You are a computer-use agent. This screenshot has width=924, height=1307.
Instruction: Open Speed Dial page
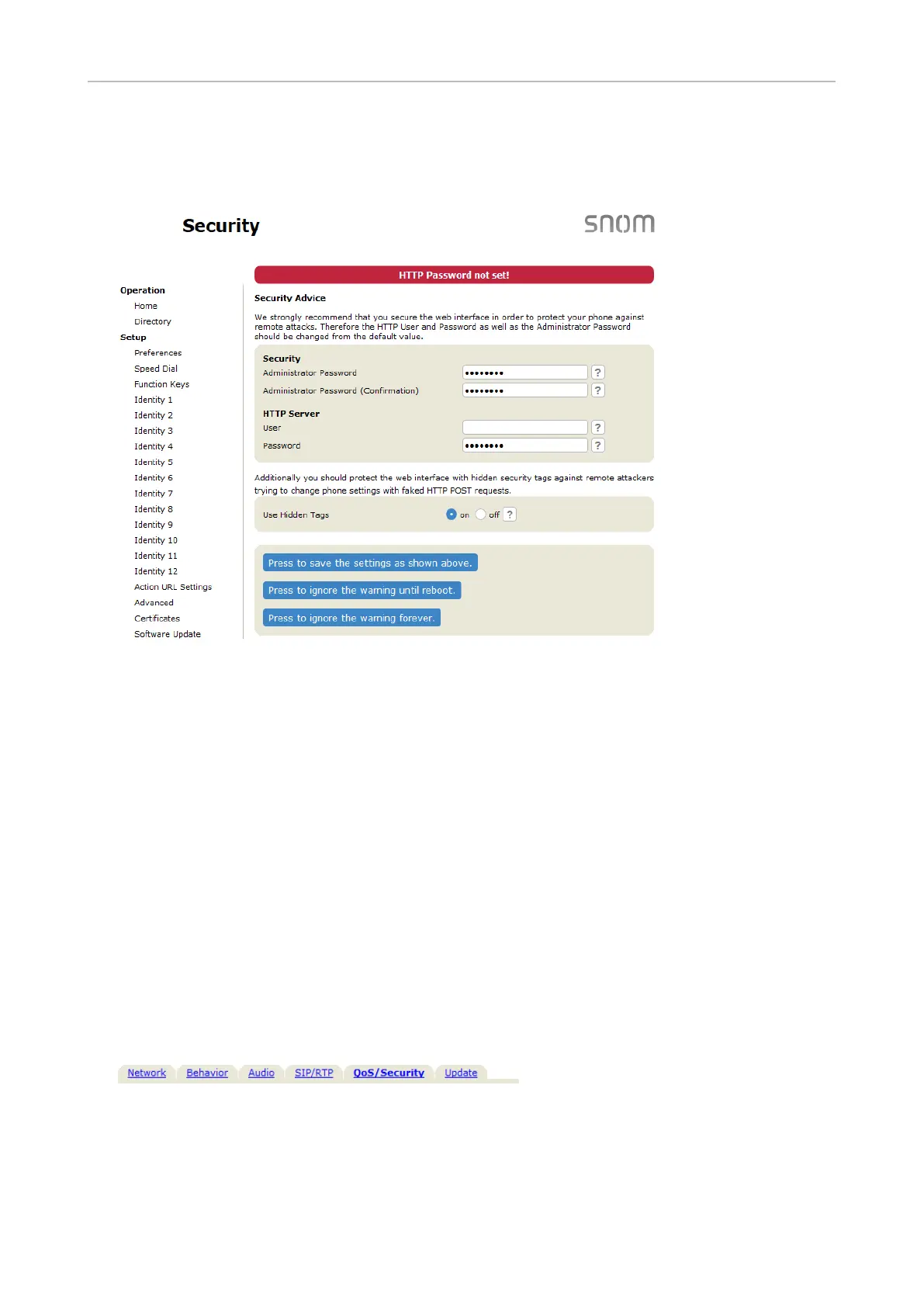[x=156, y=369]
